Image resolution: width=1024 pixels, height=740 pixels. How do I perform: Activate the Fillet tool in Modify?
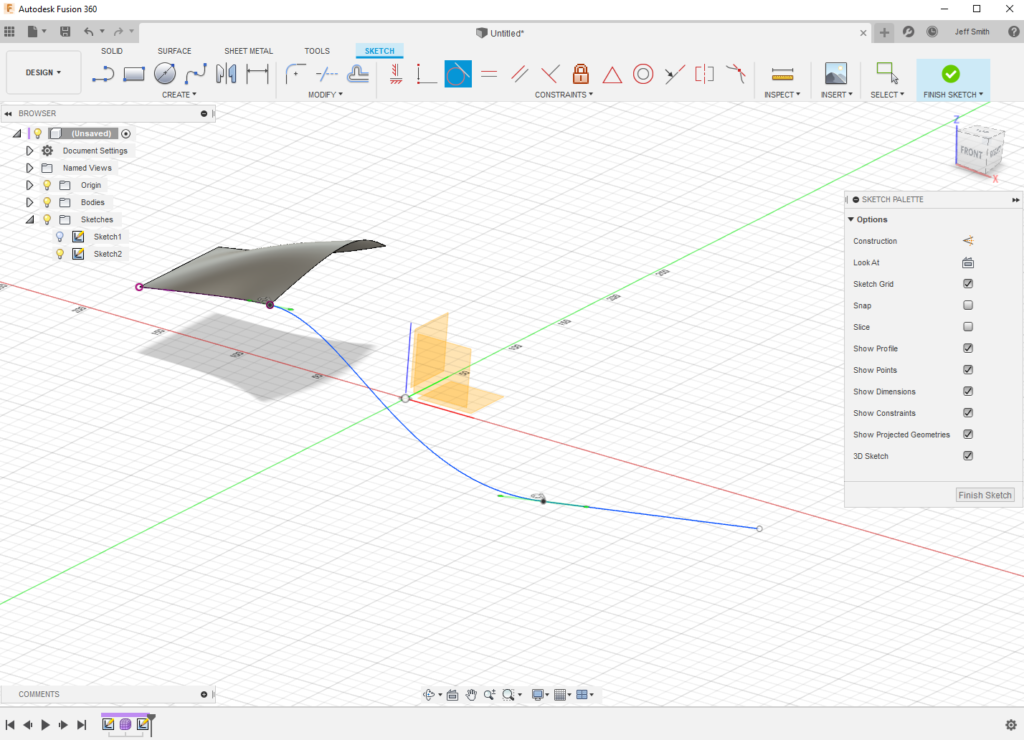click(295, 73)
